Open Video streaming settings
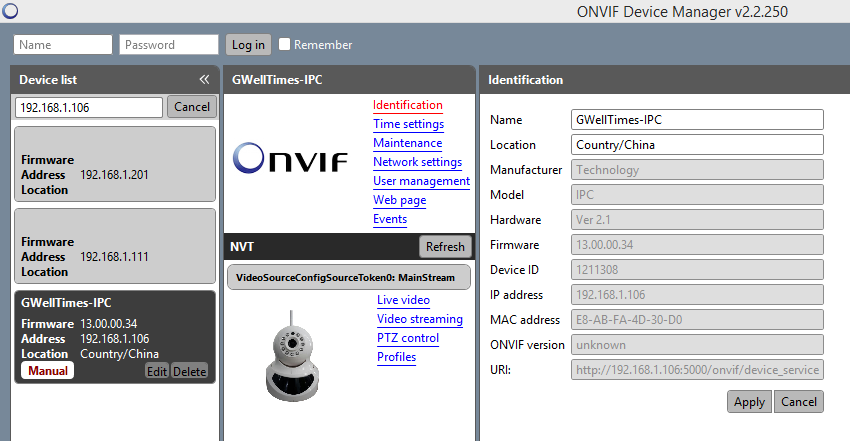This screenshot has height=441, width=850. pos(420,319)
